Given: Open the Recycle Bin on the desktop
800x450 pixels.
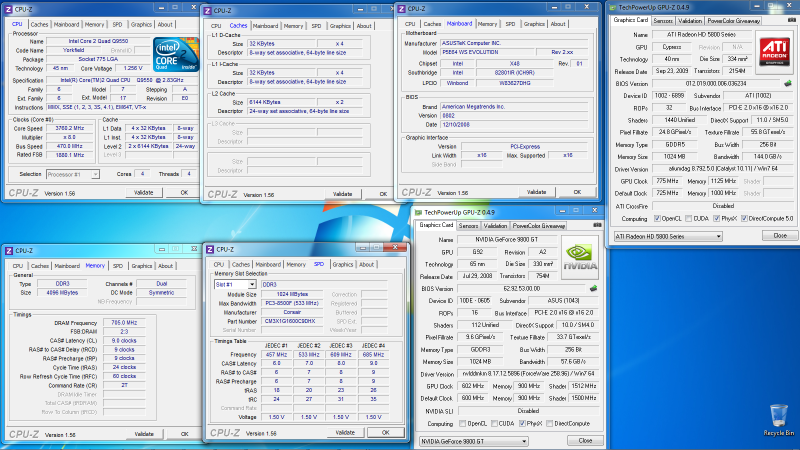Looking at the screenshot, I should coord(779,419).
